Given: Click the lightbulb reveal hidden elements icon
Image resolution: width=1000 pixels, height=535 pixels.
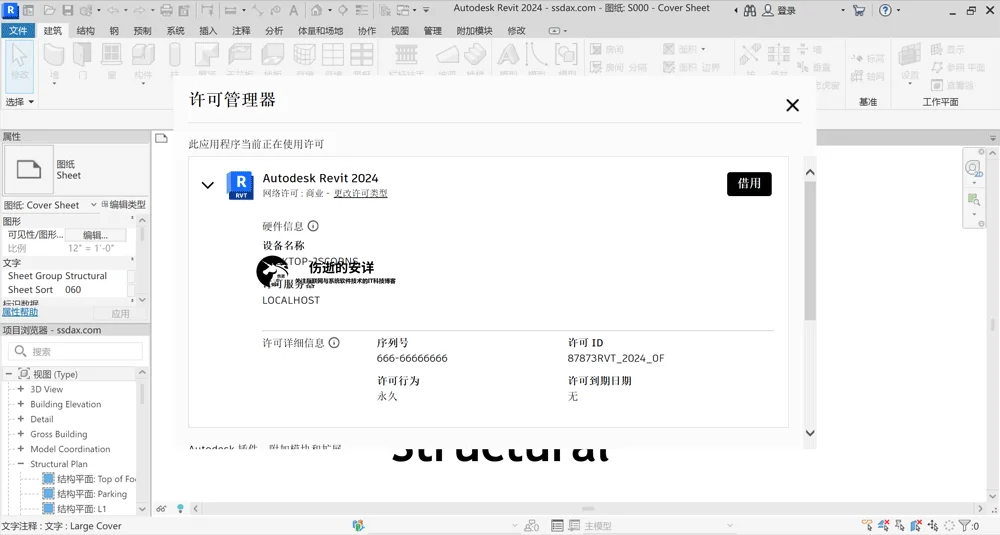Looking at the screenshot, I should coord(180,509).
